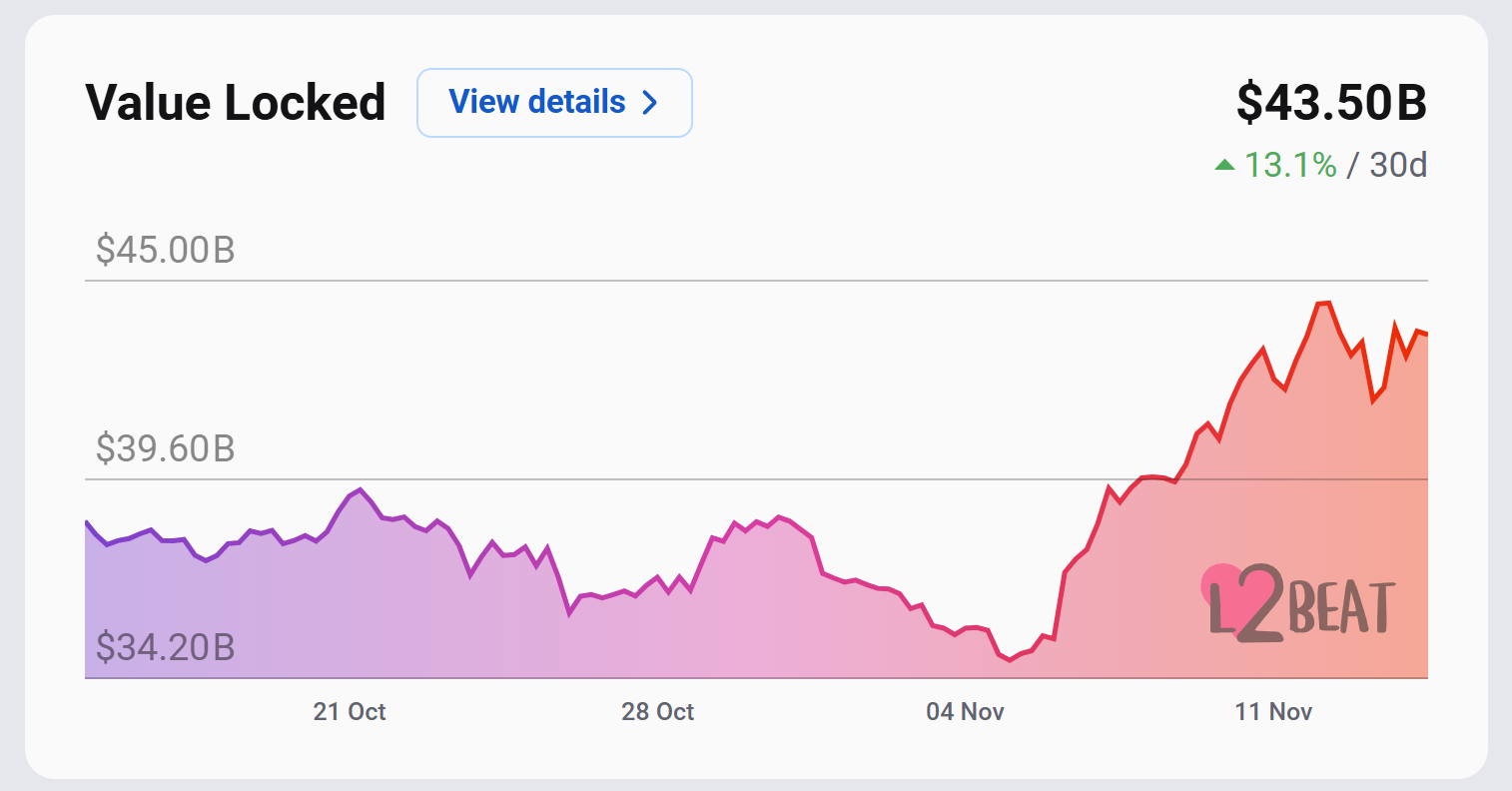The width and height of the screenshot is (1512, 791).
Task: Click the $43.50B total value
Action: click(1331, 103)
